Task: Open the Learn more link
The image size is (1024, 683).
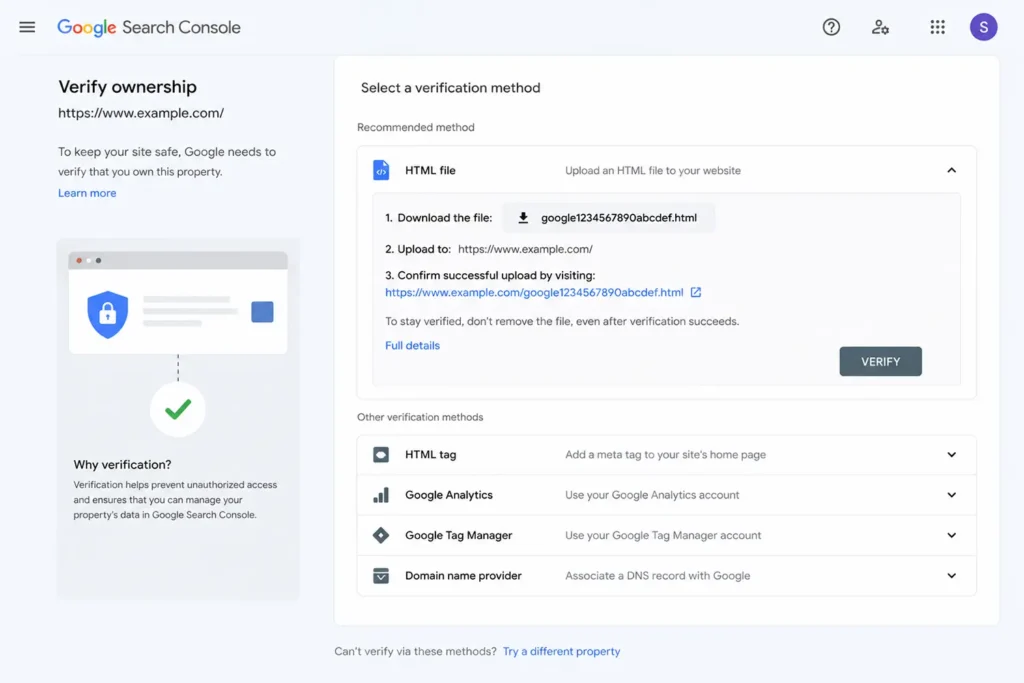Action: [87, 193]
